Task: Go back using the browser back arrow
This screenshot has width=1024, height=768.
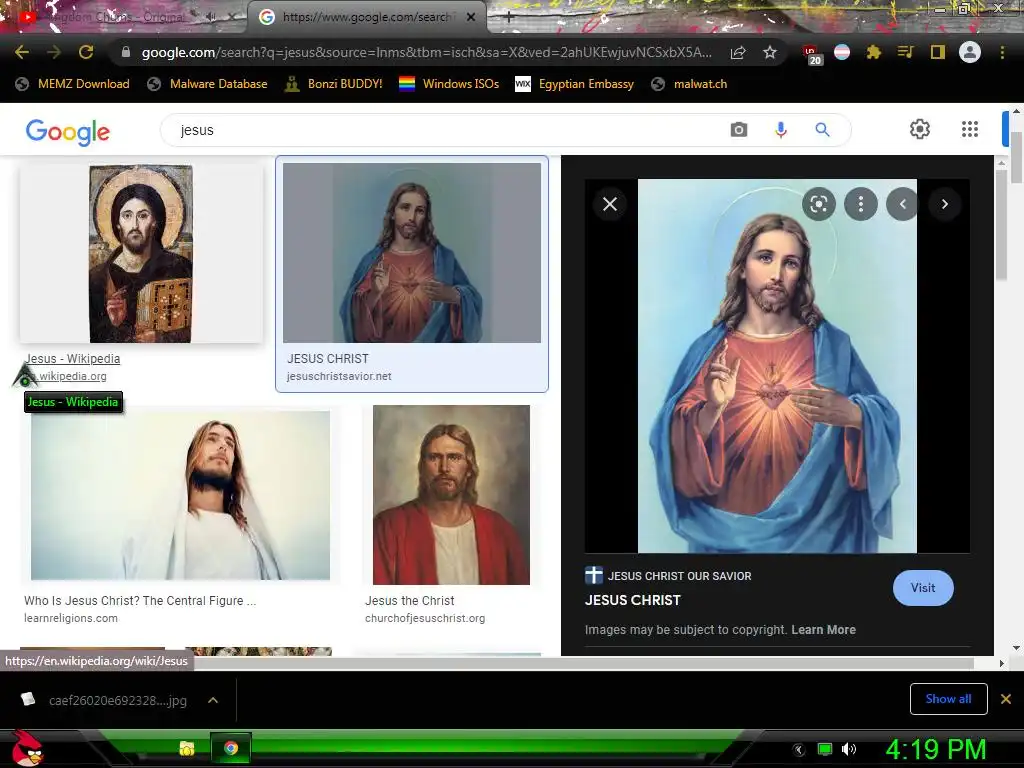Action: (x=22, y=52)
